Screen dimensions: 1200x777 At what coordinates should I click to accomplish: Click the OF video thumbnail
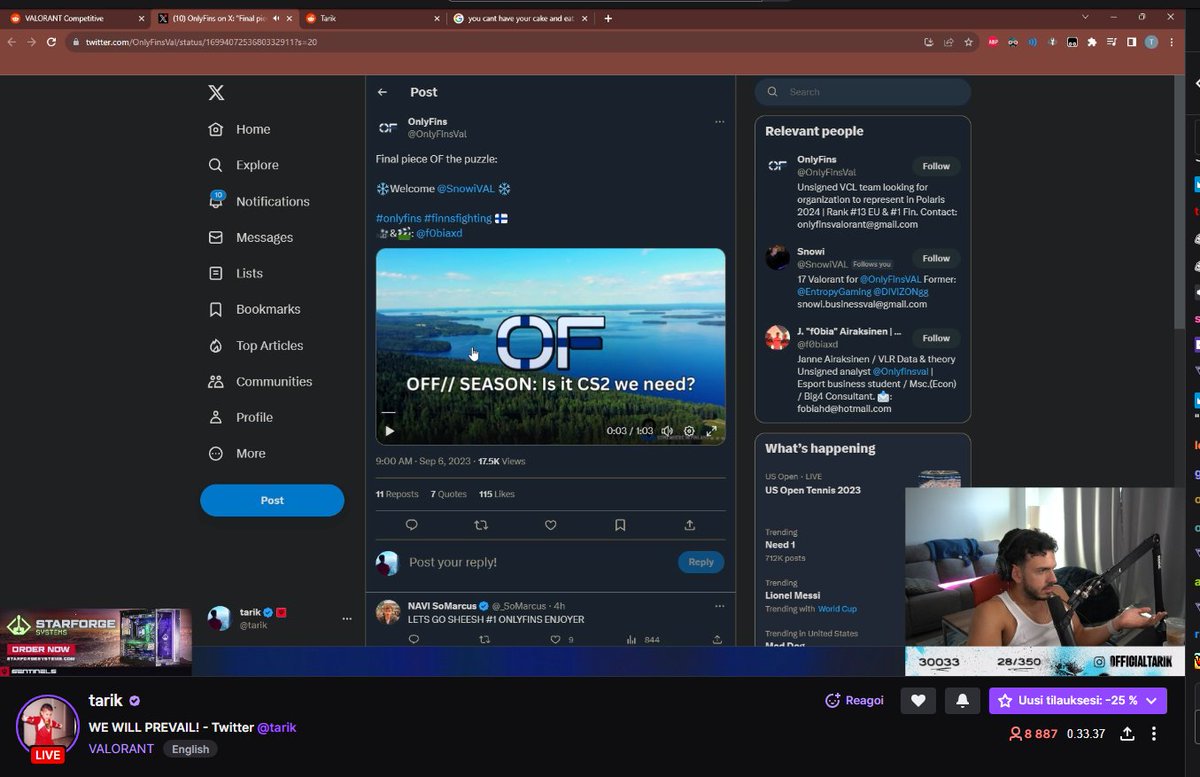550,346
